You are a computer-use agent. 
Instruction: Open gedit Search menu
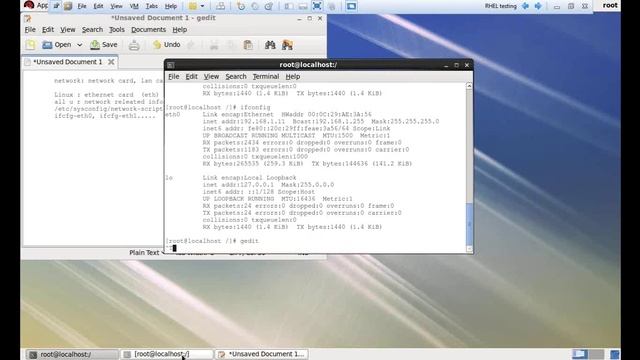92,30
